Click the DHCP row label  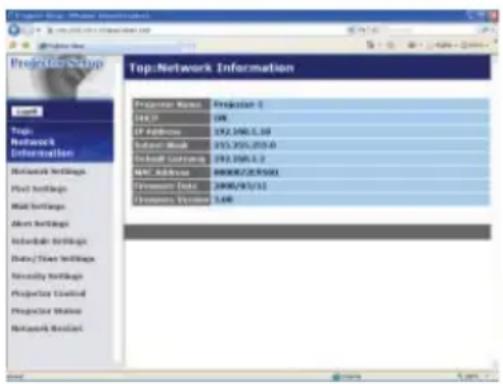point(171,118)
